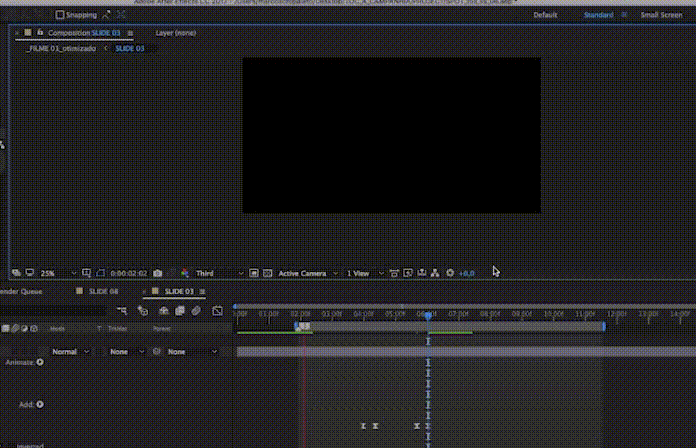Toggle the transparency grid icon
This screenshot has width=696, height=448.
[268, 273]
